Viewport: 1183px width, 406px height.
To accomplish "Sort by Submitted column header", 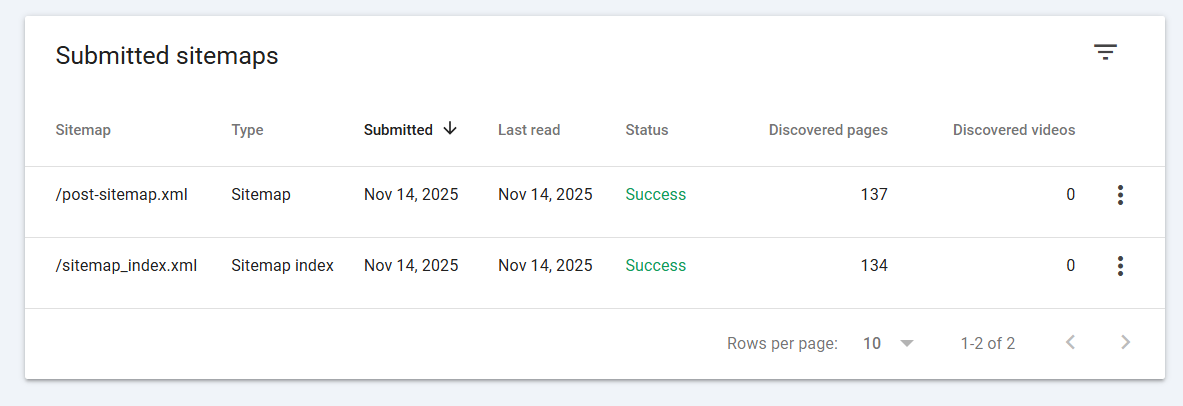I will click(398, 130).
